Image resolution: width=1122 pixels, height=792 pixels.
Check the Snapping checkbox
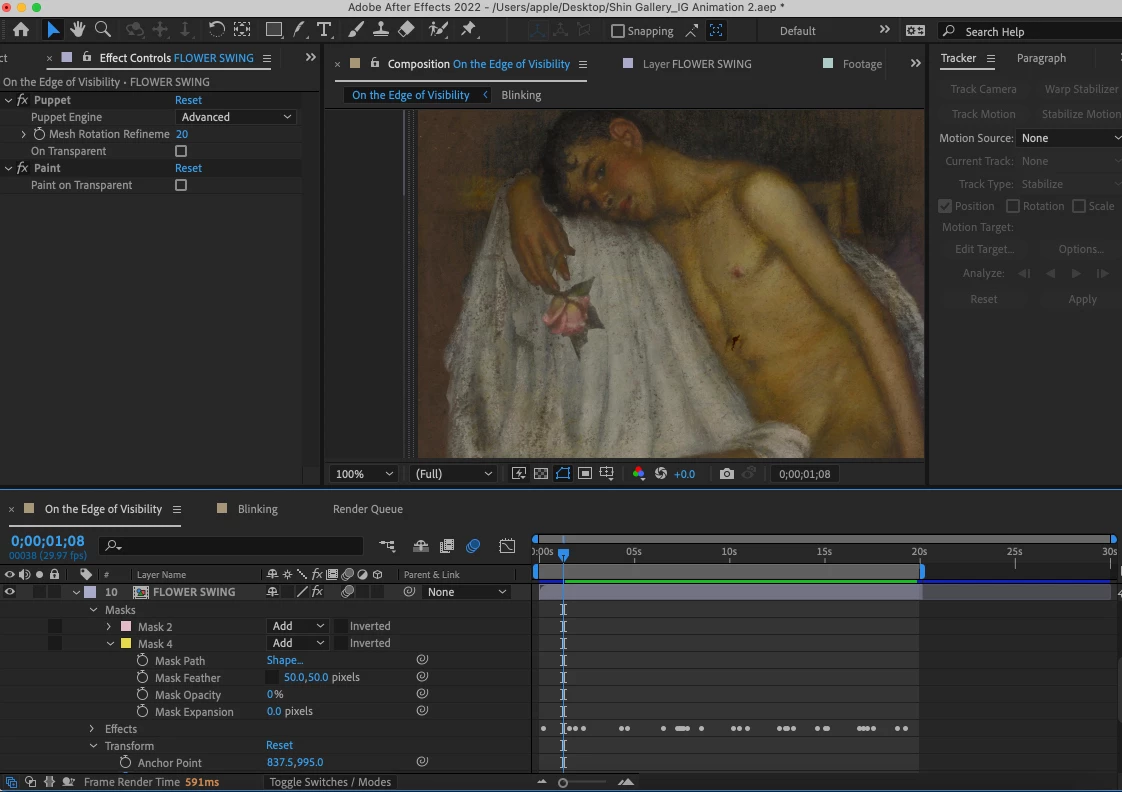tap(618, 31)
